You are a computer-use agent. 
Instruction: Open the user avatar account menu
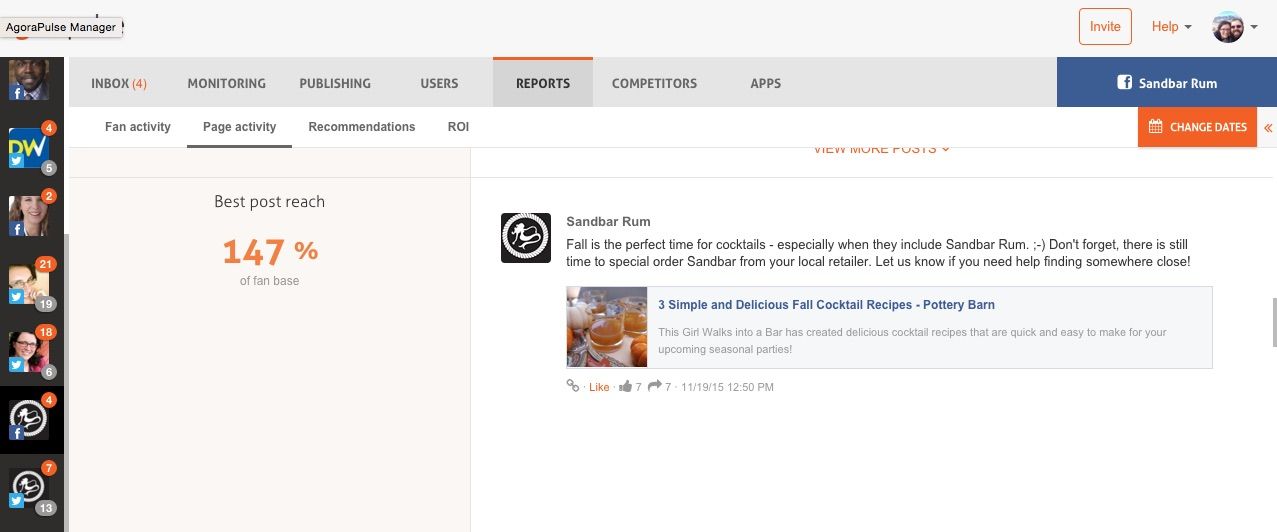pyautogui.click(x=1235, y=27)
